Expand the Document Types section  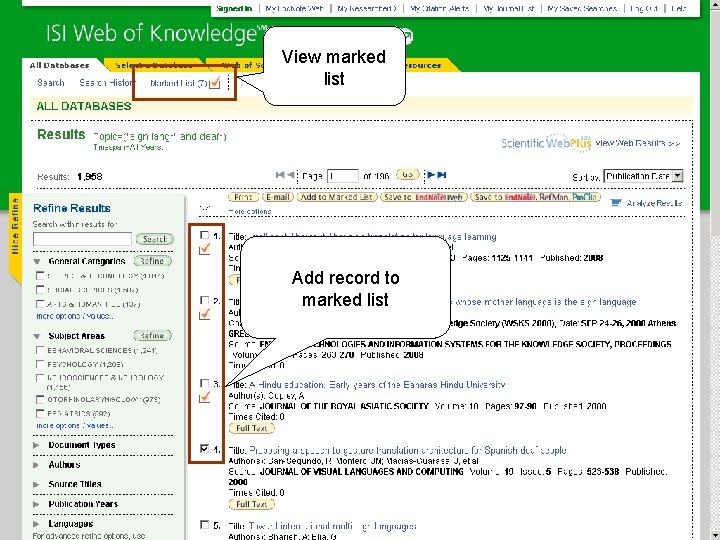click(x=36, y=445)
